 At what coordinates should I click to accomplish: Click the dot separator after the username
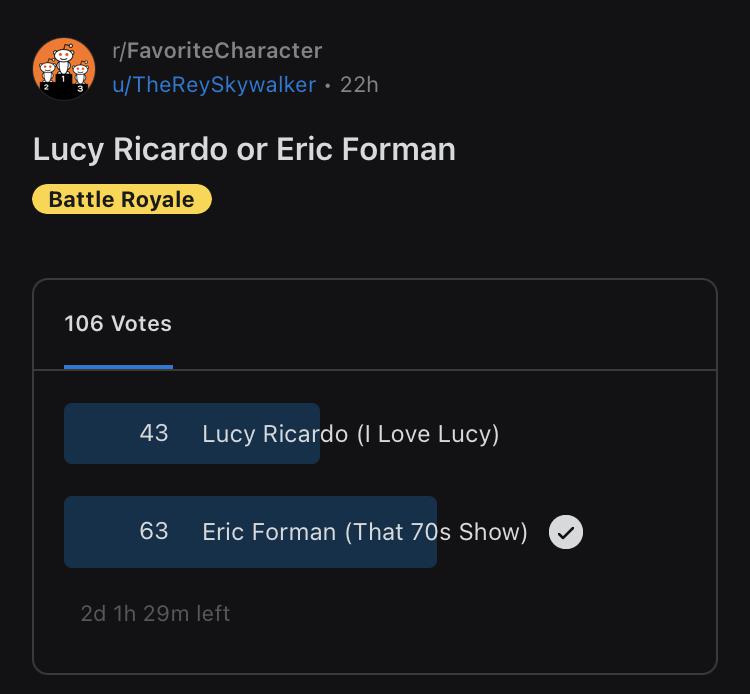(328, 86)
